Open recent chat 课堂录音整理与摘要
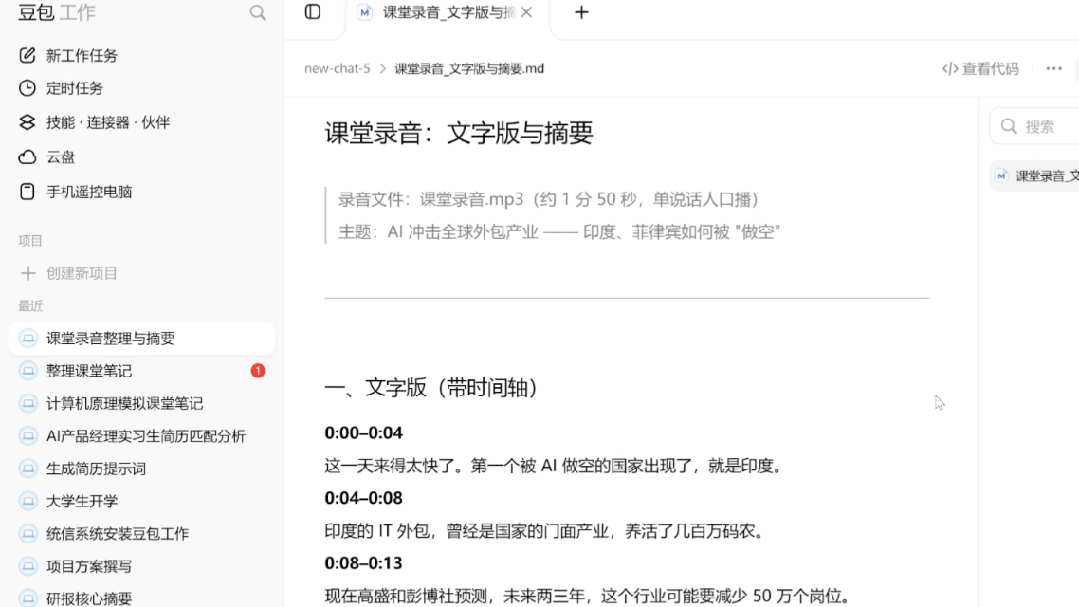Viewport: 1079px width, 607px height. [142, 338]
